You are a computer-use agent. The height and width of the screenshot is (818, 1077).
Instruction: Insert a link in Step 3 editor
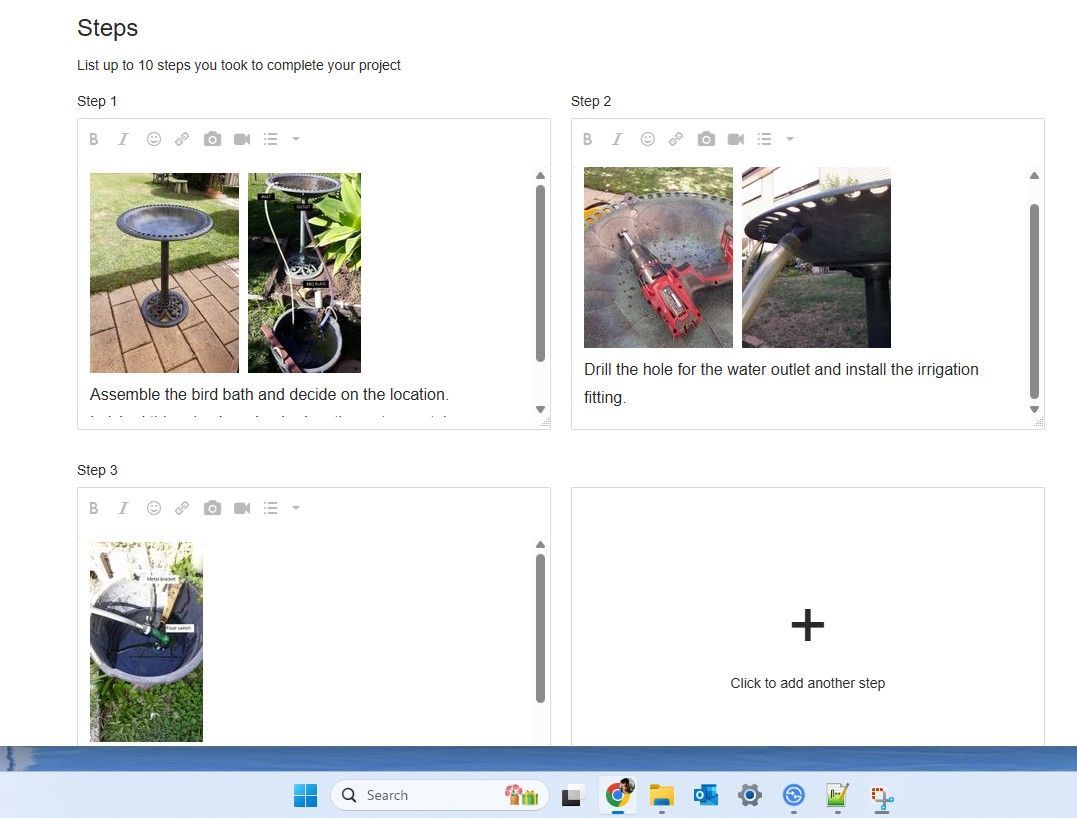tap(182, 508)
